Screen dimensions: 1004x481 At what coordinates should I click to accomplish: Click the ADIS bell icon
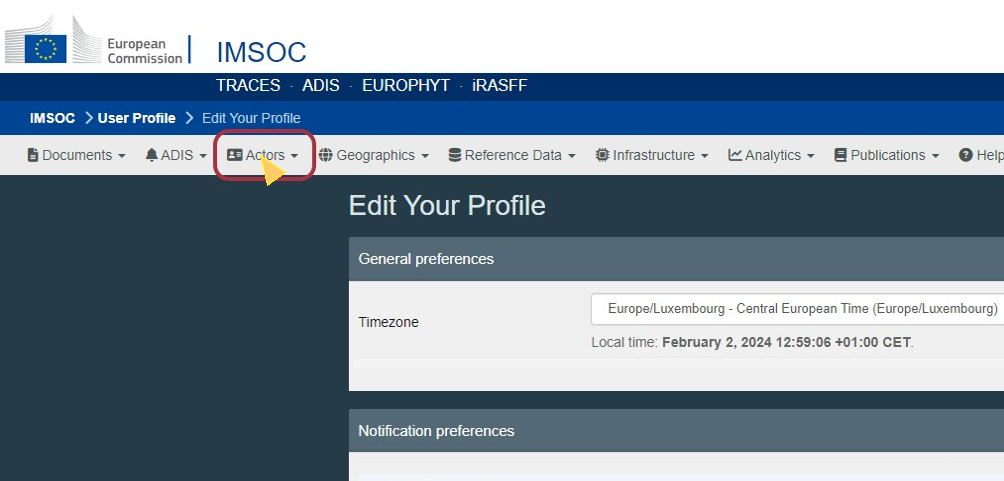[152, 155]
